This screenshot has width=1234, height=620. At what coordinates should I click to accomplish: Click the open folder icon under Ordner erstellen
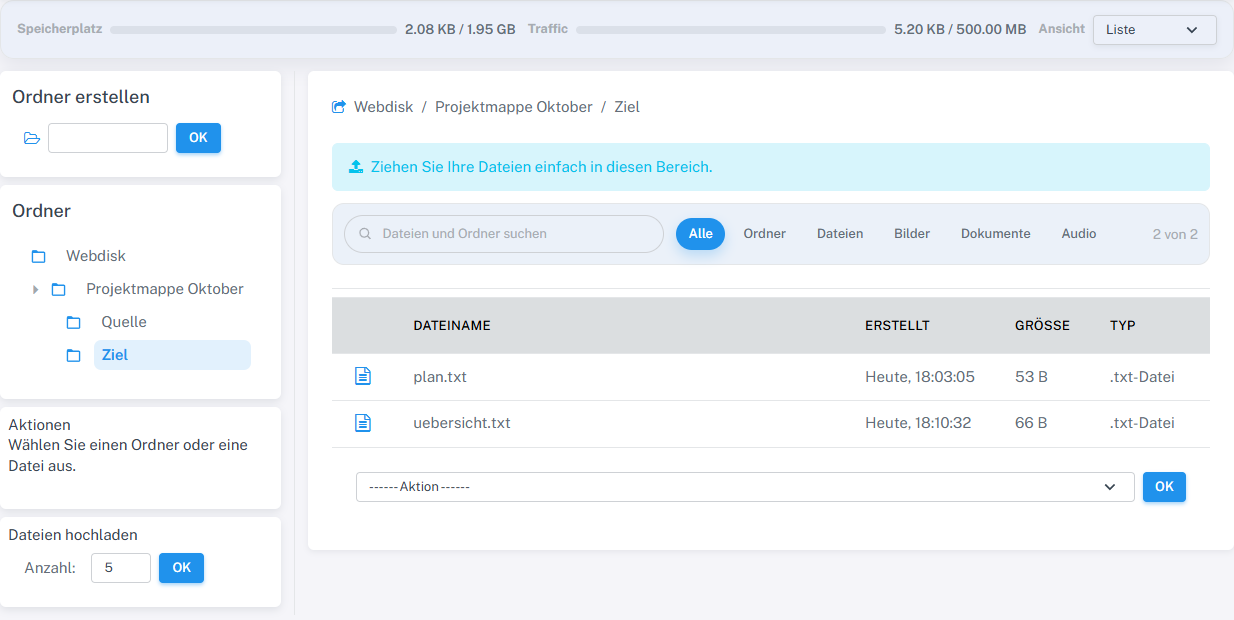32,138
